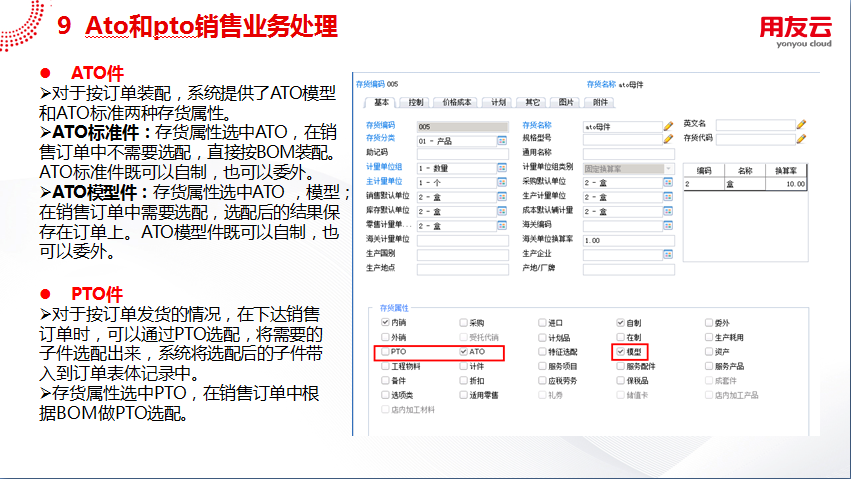The image size is (851, 479).
Task: Click the 助记码 input field
Action: [x=463, y=154]
